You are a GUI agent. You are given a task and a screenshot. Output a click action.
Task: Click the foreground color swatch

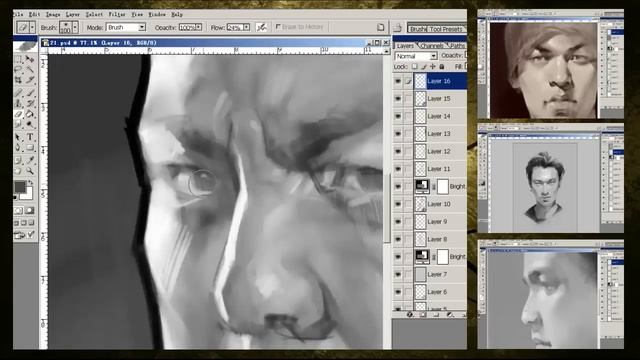tap(19, 187)
